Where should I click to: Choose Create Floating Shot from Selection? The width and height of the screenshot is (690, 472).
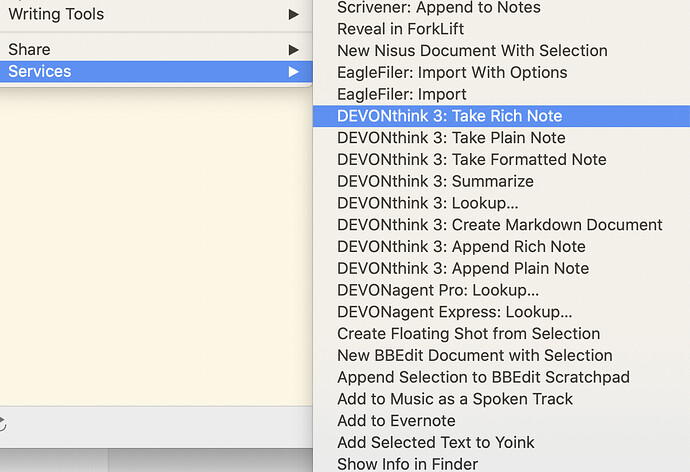(501, 334)
